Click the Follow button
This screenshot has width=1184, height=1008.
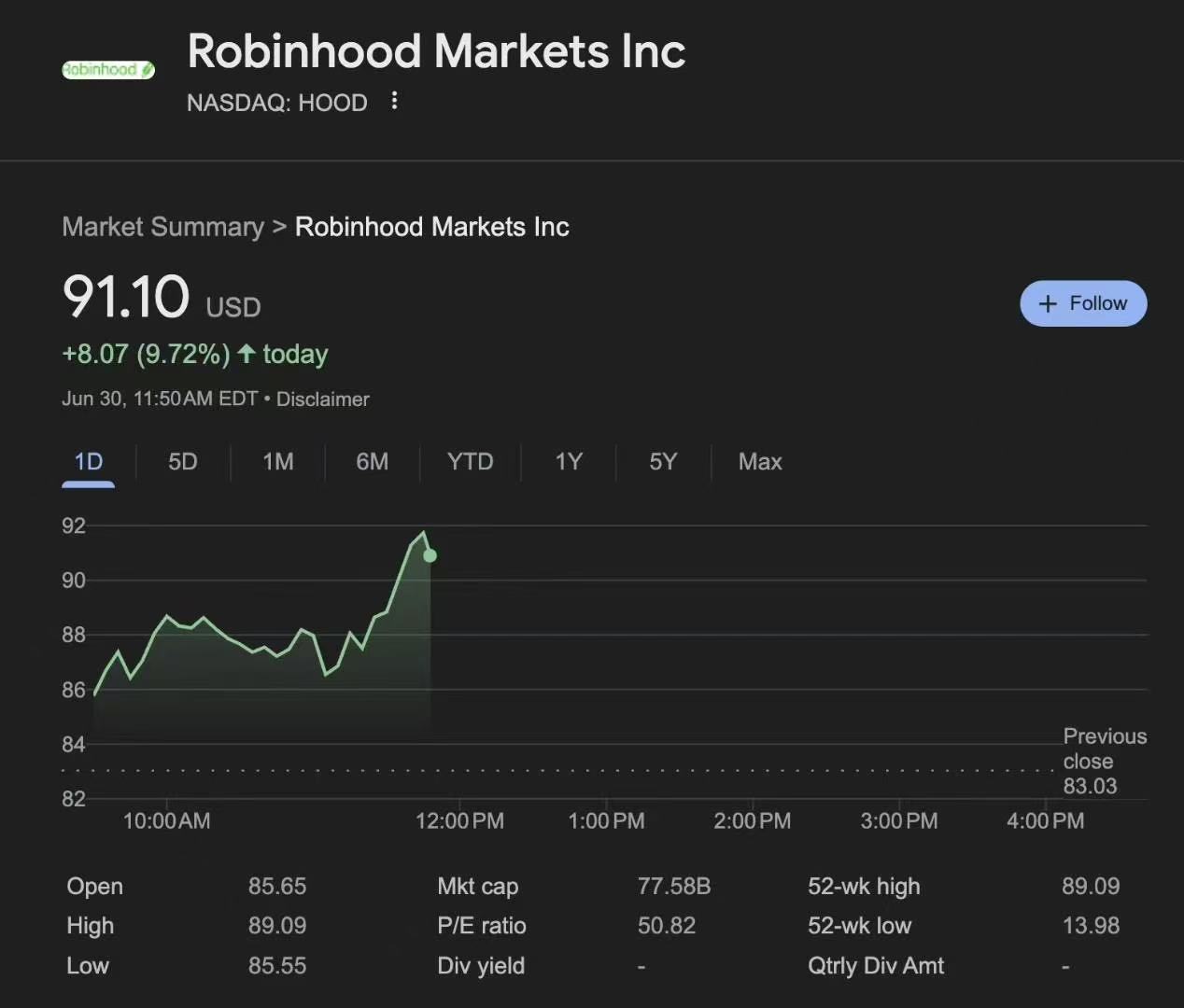1082,303
